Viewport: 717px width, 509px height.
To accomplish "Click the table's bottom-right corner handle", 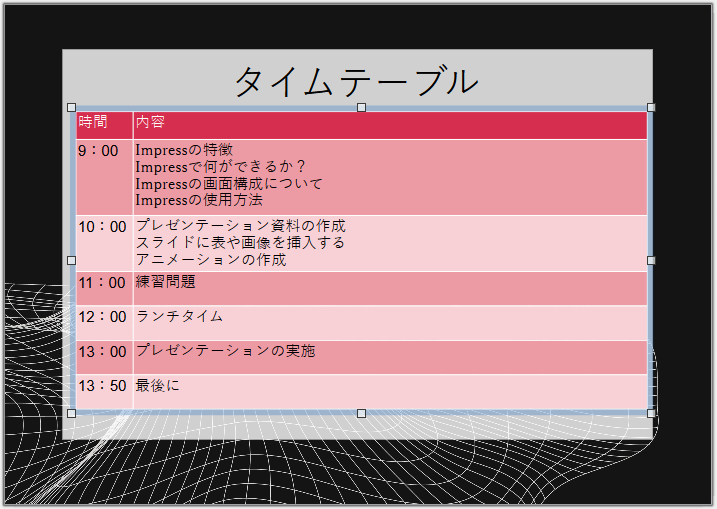I will [x=651, y=413].
